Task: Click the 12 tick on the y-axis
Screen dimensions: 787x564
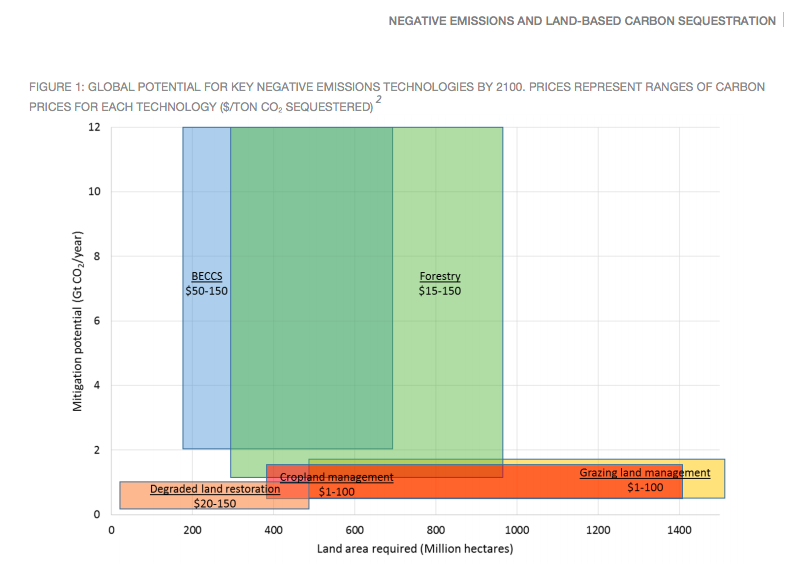Action: [x=94, y=128]
